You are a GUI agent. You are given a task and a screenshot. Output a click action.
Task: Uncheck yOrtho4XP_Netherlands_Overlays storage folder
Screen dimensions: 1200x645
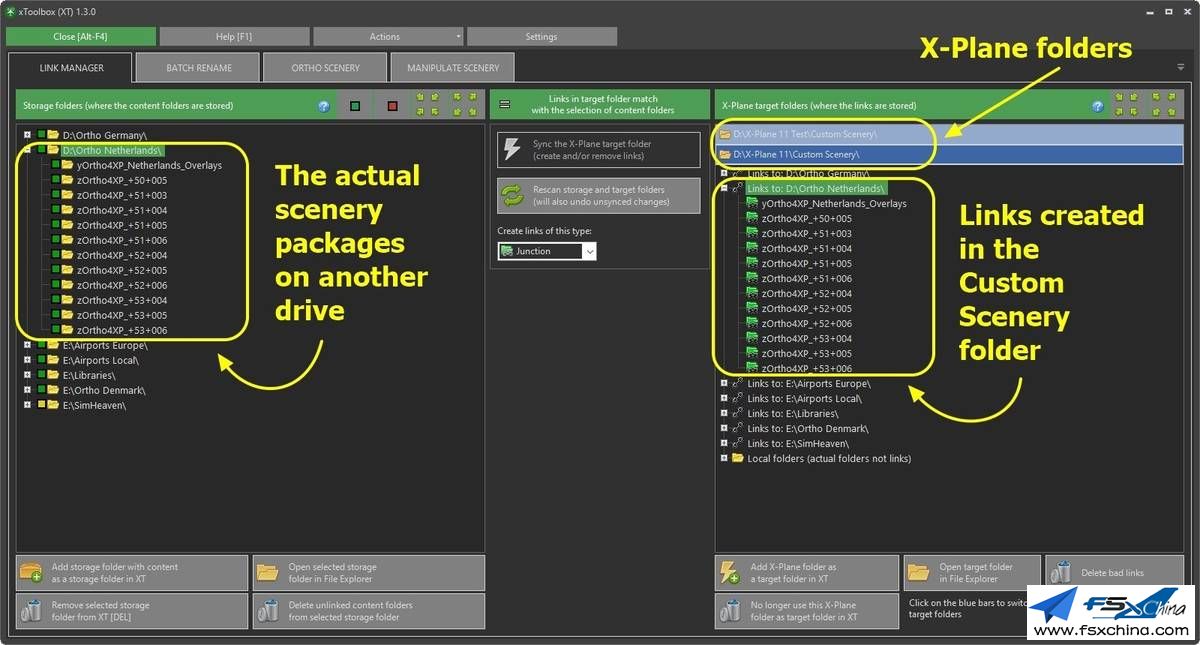(x=56, y=165)
